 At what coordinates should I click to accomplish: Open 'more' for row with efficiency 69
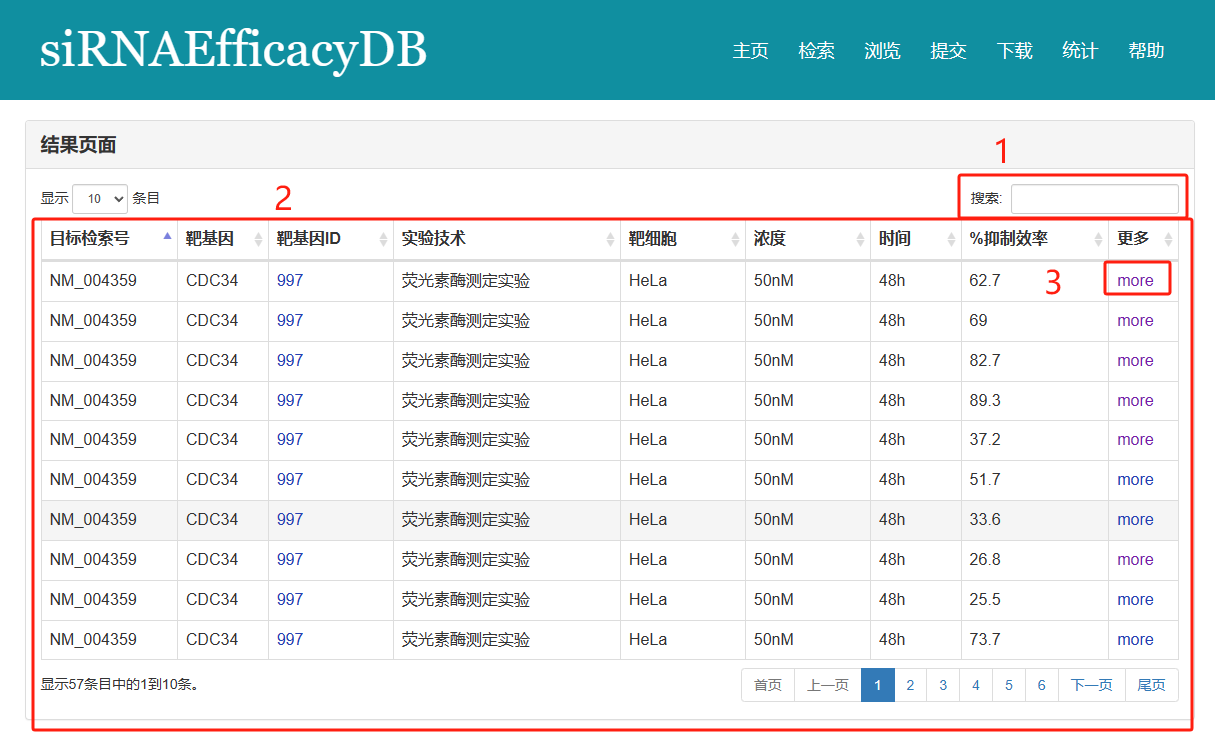click(x=1135, y=321)
